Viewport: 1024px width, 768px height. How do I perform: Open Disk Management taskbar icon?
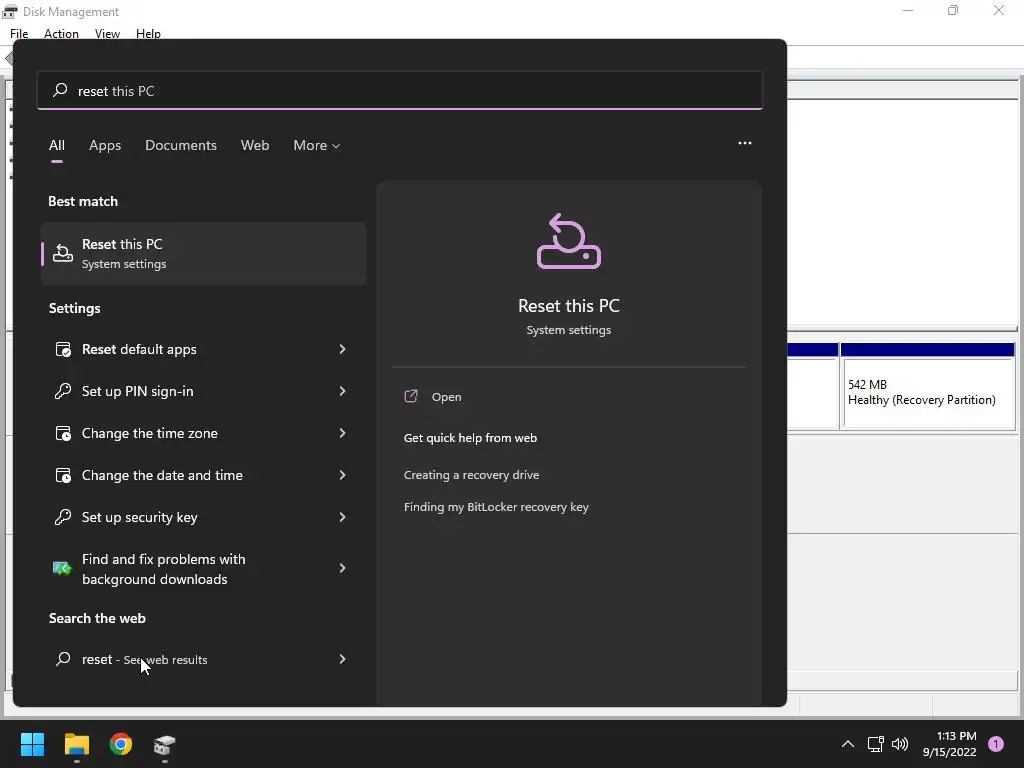click(165, 744)
